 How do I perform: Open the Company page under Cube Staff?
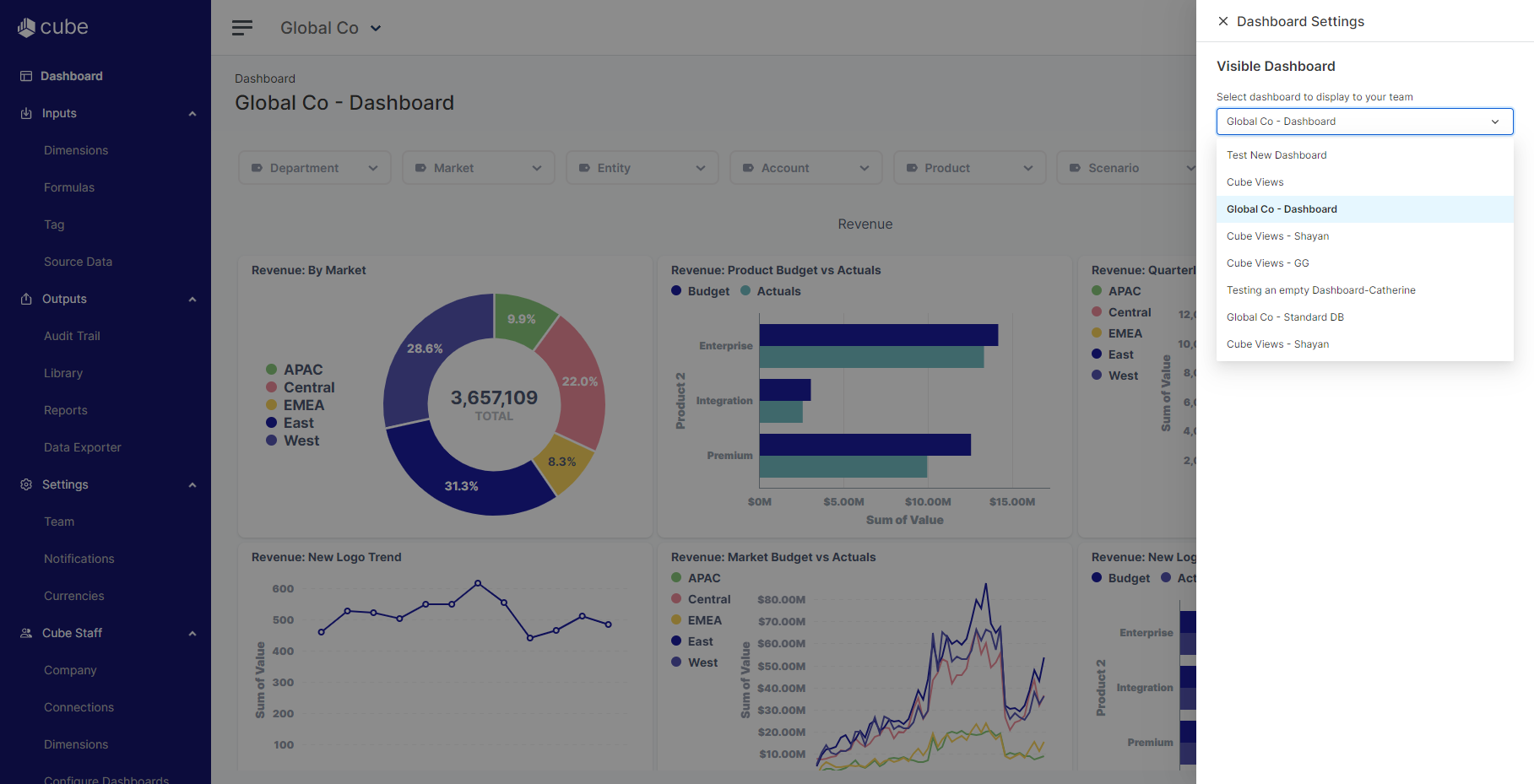coord(70,670)
